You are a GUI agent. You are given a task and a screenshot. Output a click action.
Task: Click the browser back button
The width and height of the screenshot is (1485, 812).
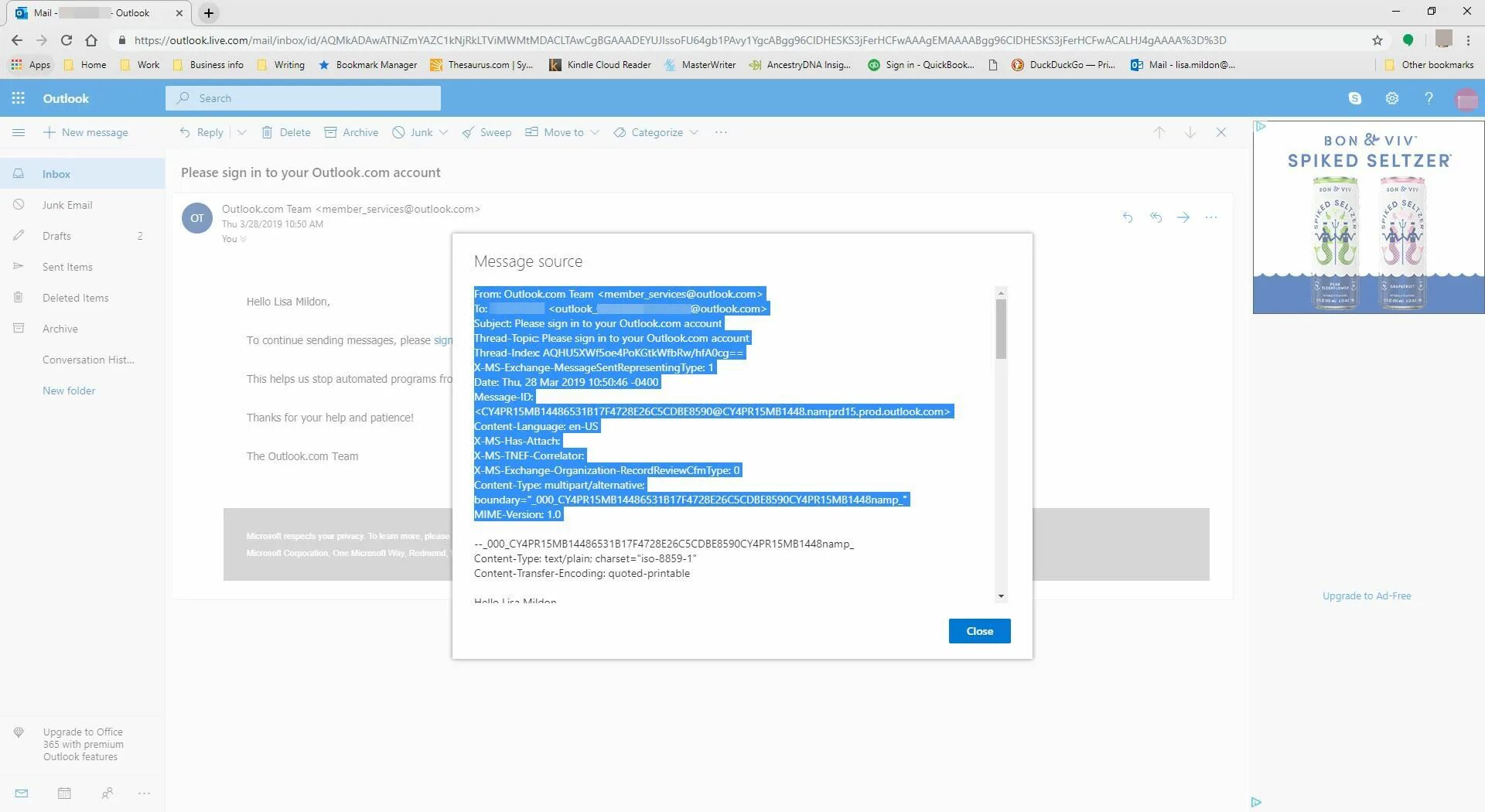[17, 40]
